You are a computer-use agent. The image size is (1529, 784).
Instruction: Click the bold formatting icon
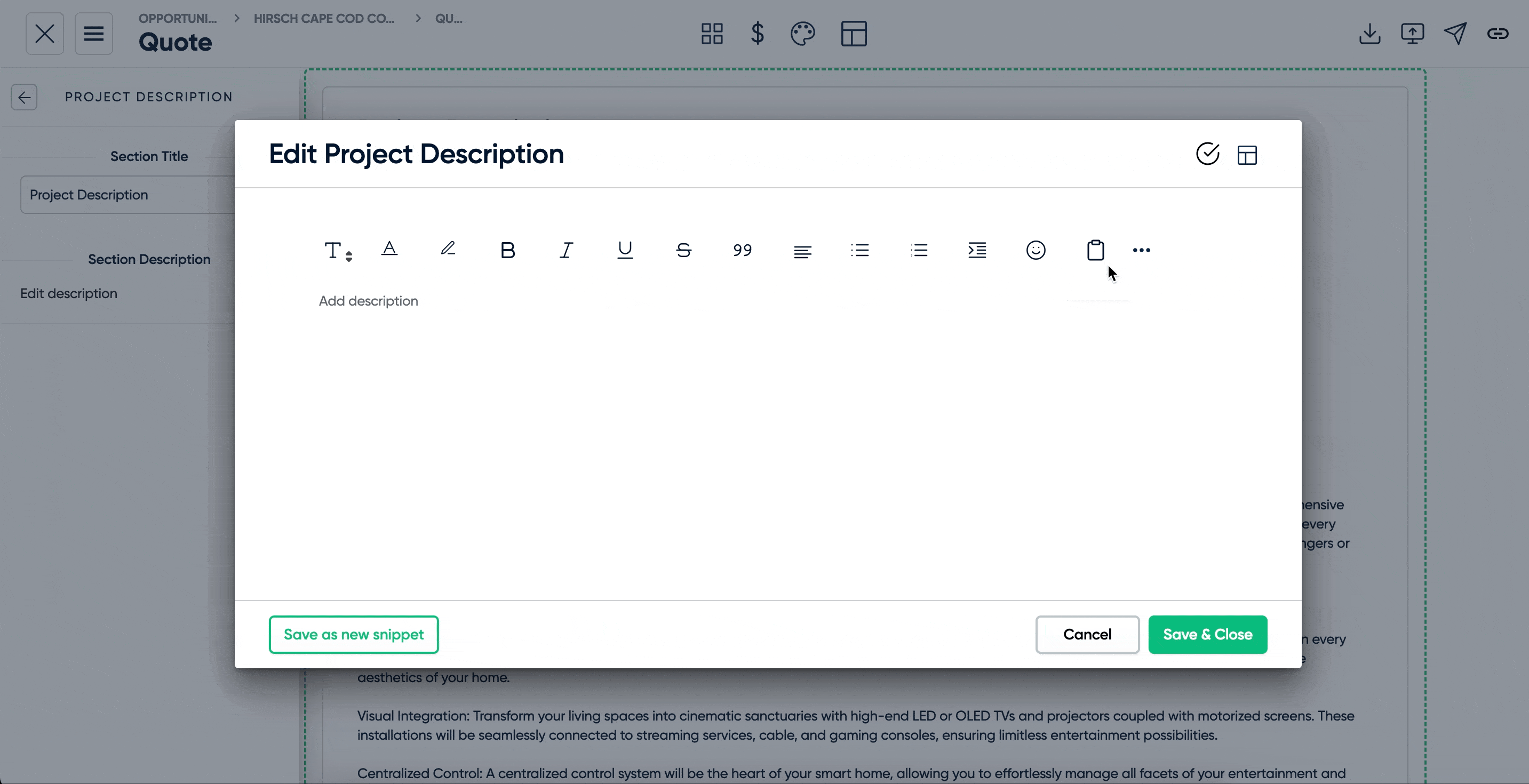click(507, 250)
